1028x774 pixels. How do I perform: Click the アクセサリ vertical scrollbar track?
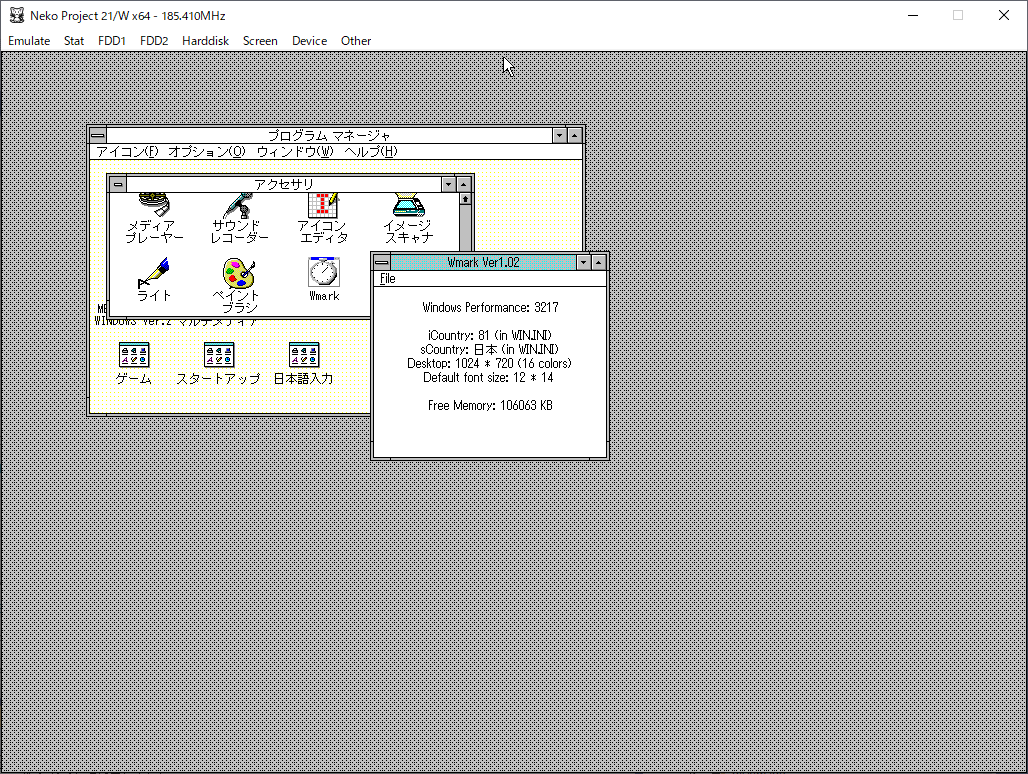click(465, 228)
